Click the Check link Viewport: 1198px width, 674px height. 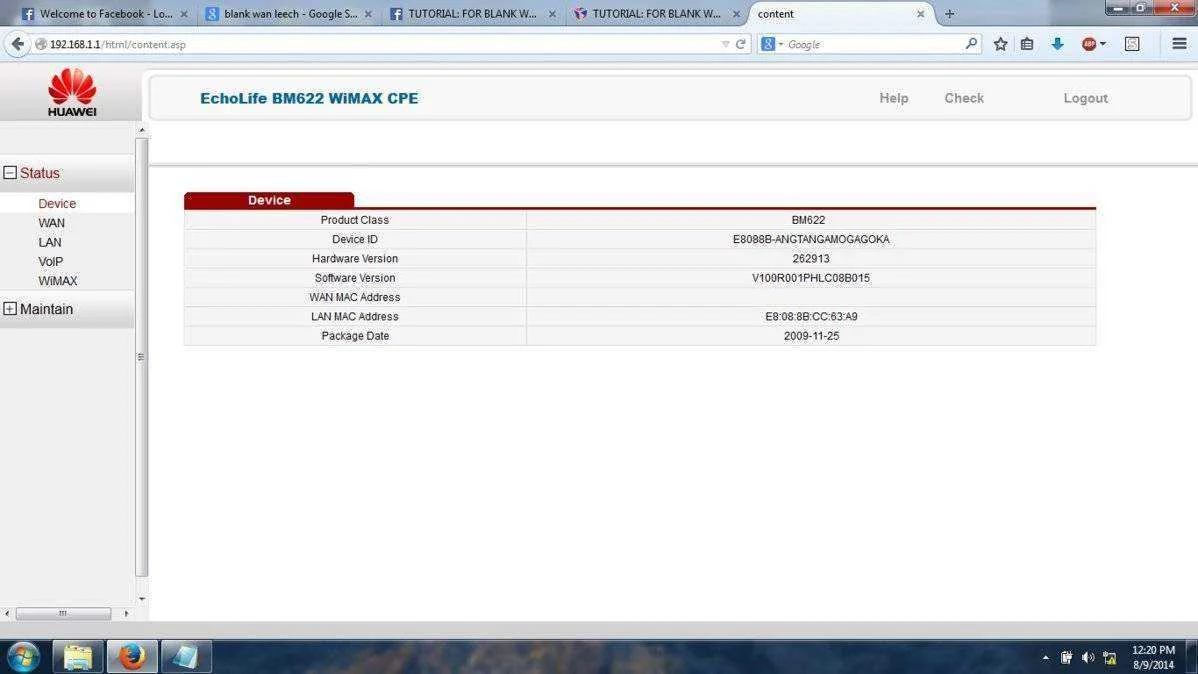963,98
